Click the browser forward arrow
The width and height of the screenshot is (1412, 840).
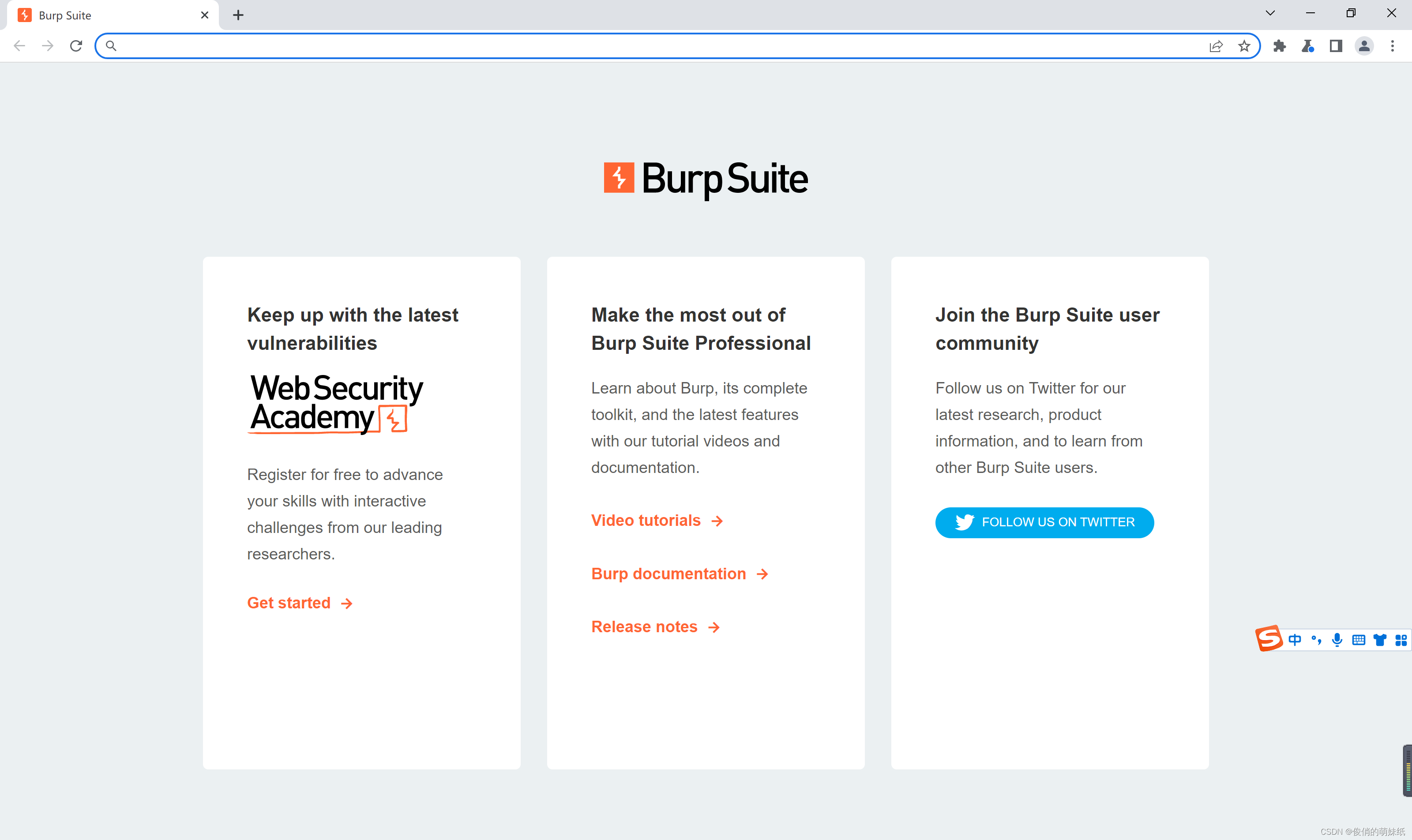[x=48, y=46]
